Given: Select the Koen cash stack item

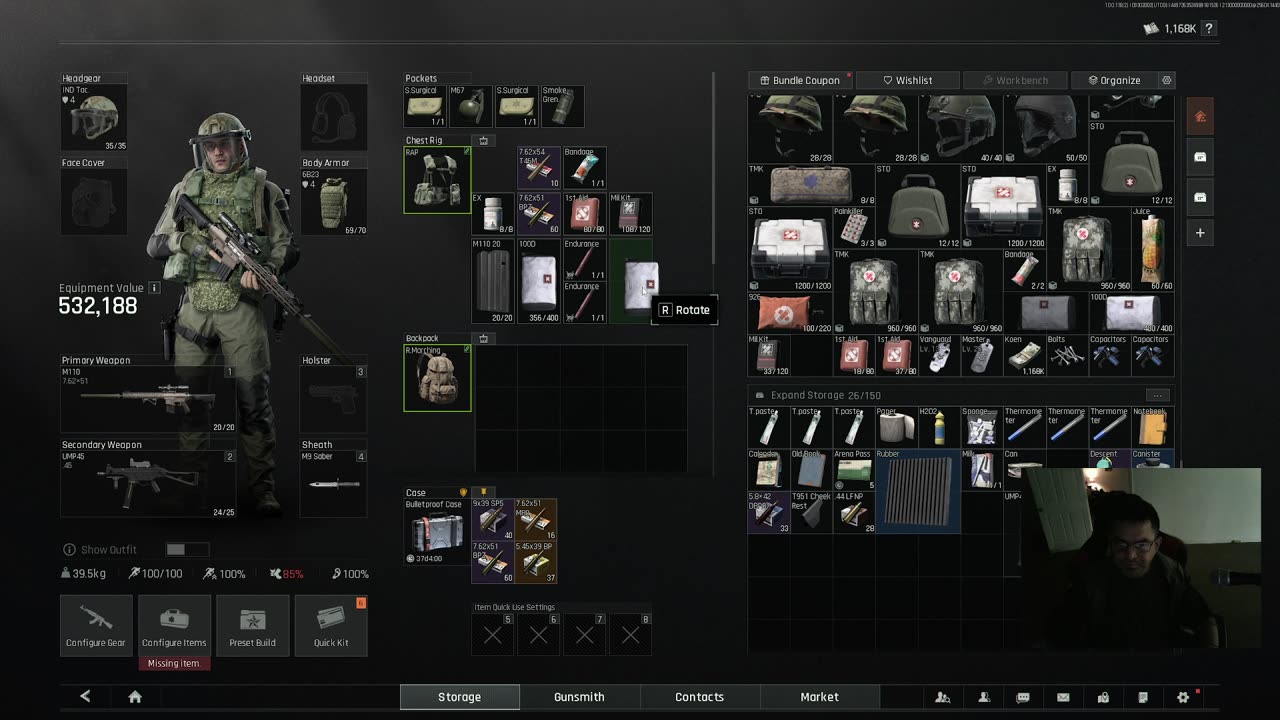Looking at the screenshot, I should pyautogui.click(x=1025, y=355).
